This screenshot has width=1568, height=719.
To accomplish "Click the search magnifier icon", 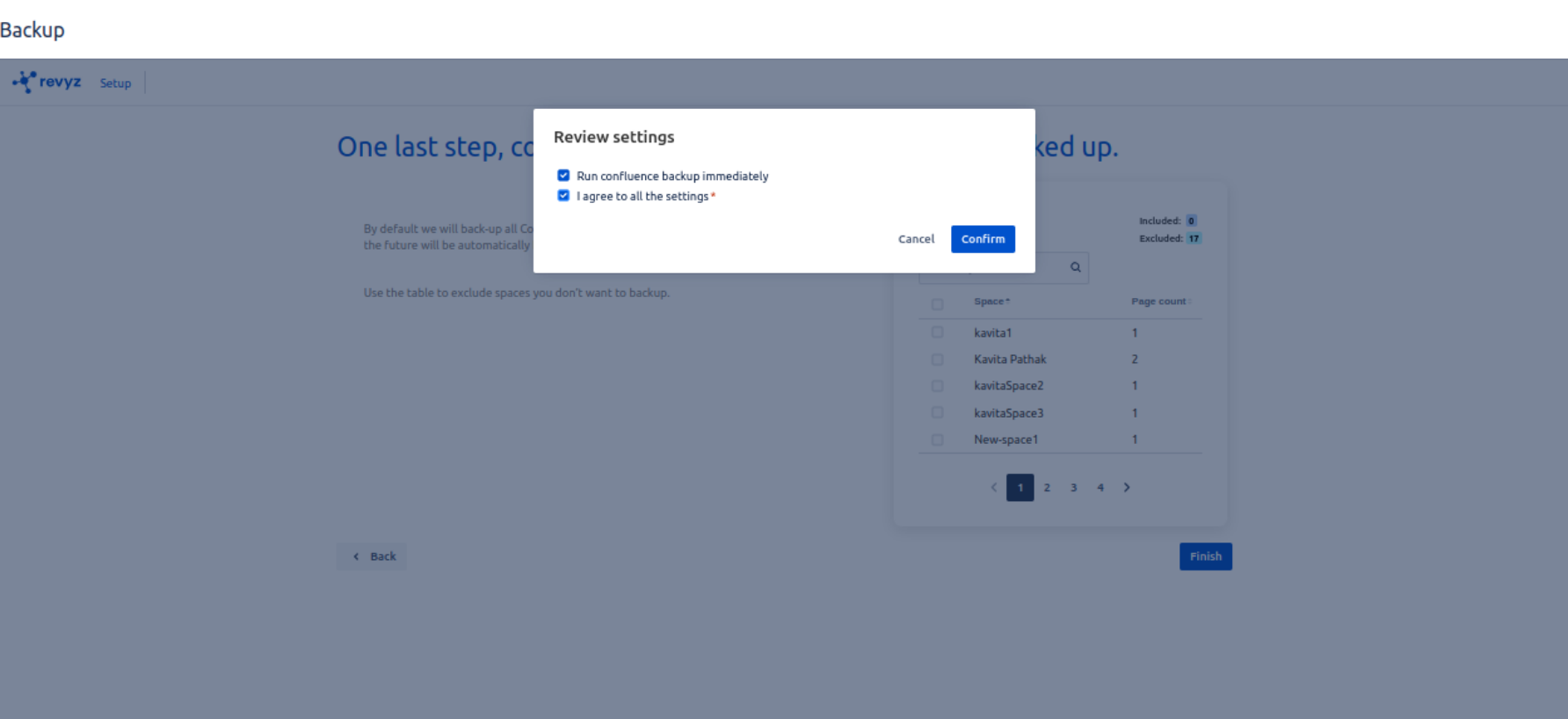I will click(x=1075, y=267).
